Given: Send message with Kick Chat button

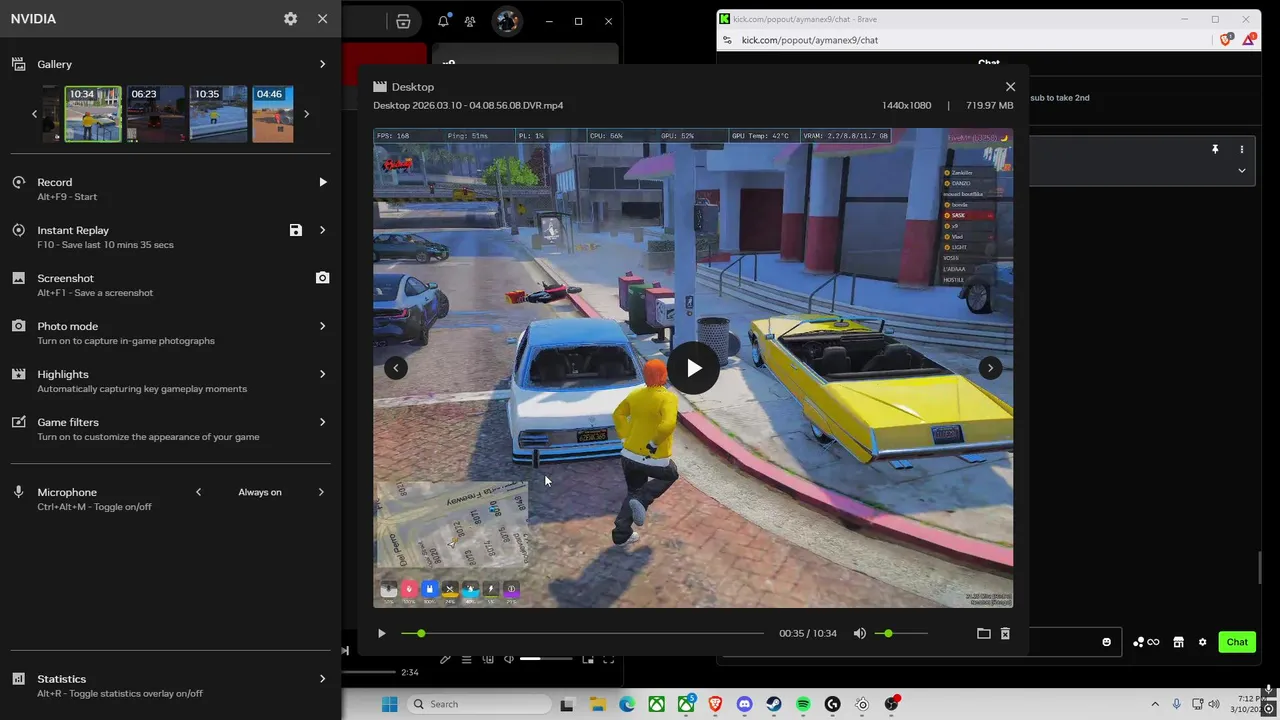Looking at the screenshot, I should click(1237, 642).
